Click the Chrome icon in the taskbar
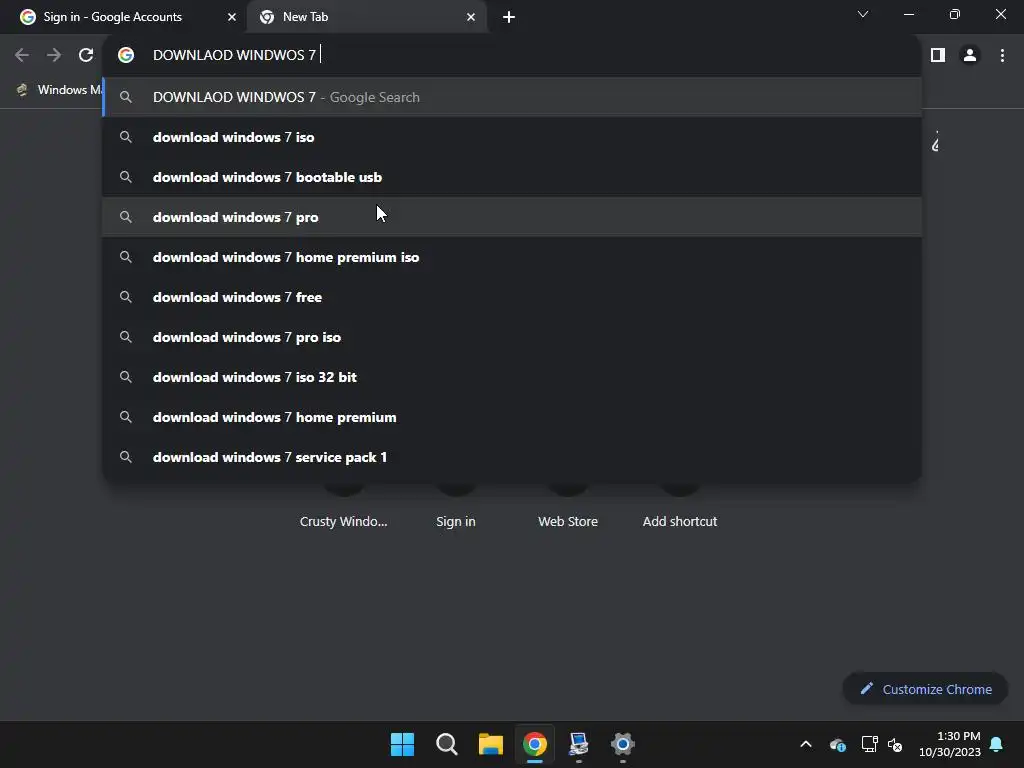 click(x=535, y=744)
